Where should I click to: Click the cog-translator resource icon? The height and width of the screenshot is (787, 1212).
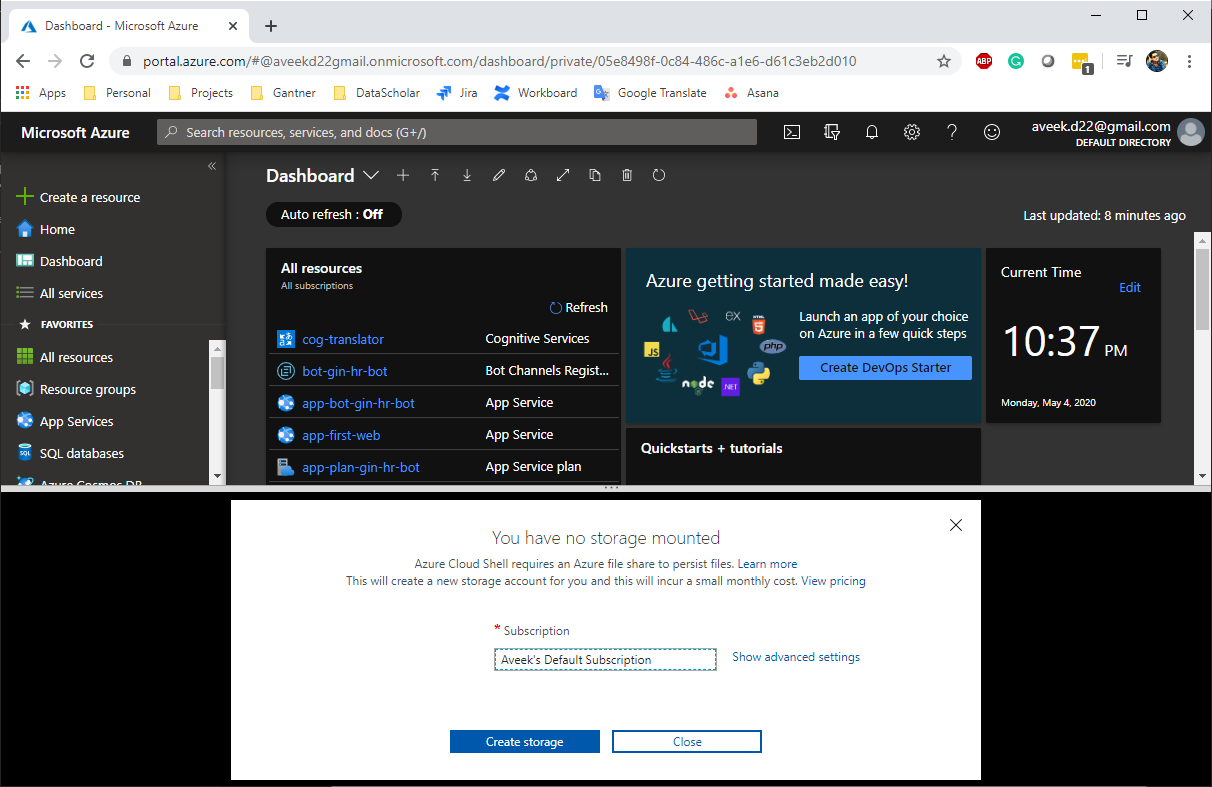click(286, 339)
